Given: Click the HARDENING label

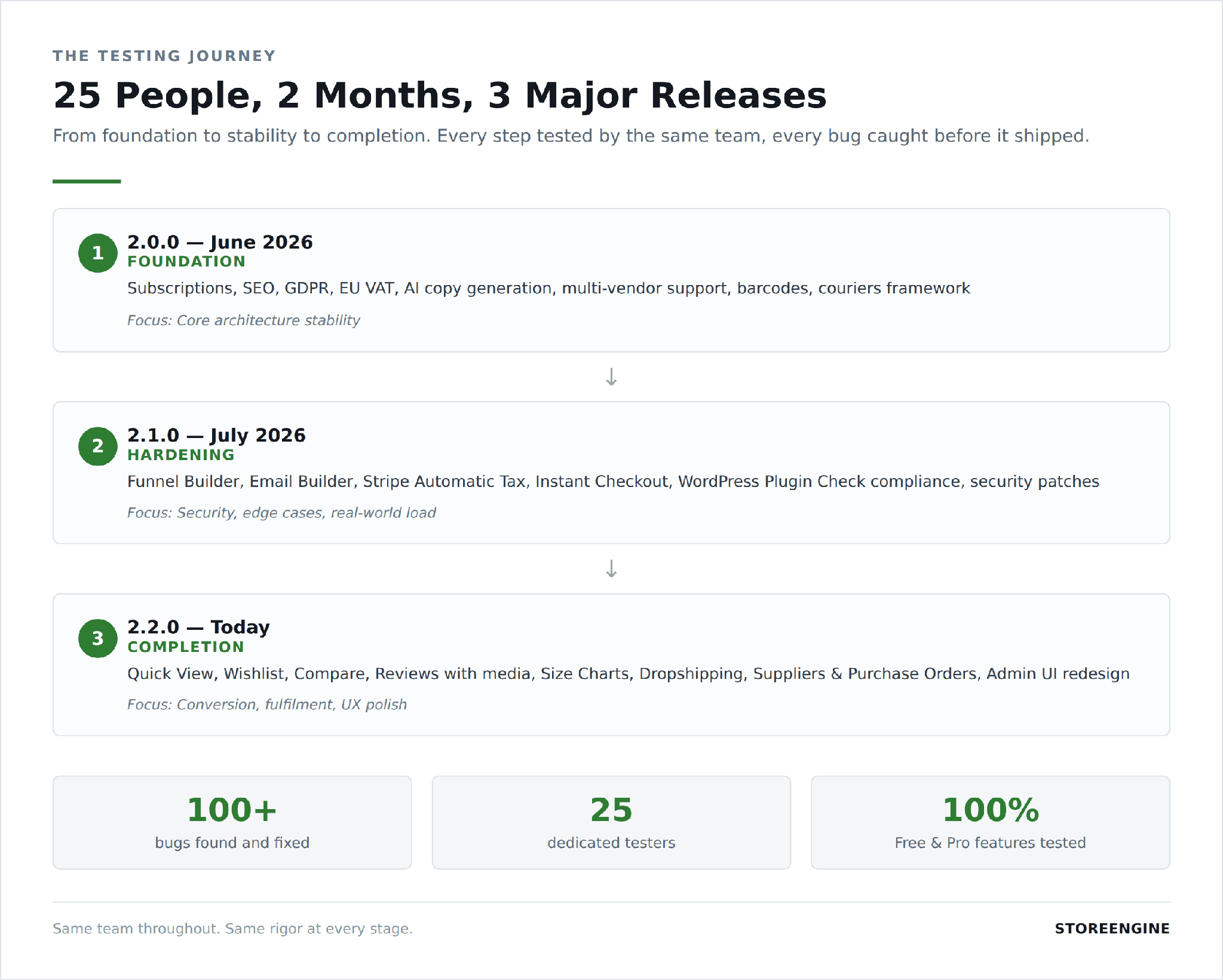Looking at the screenshot, I should [x=181, y=455].
